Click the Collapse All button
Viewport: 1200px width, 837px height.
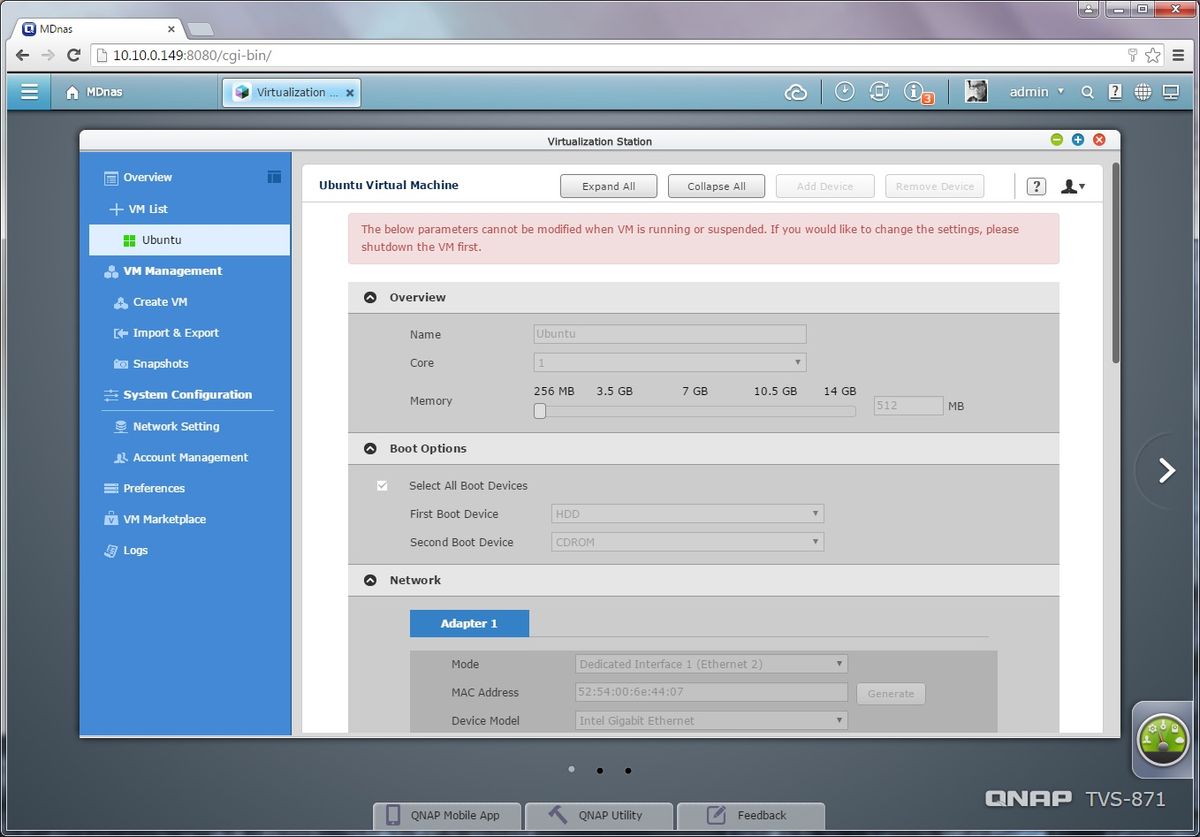716,186
